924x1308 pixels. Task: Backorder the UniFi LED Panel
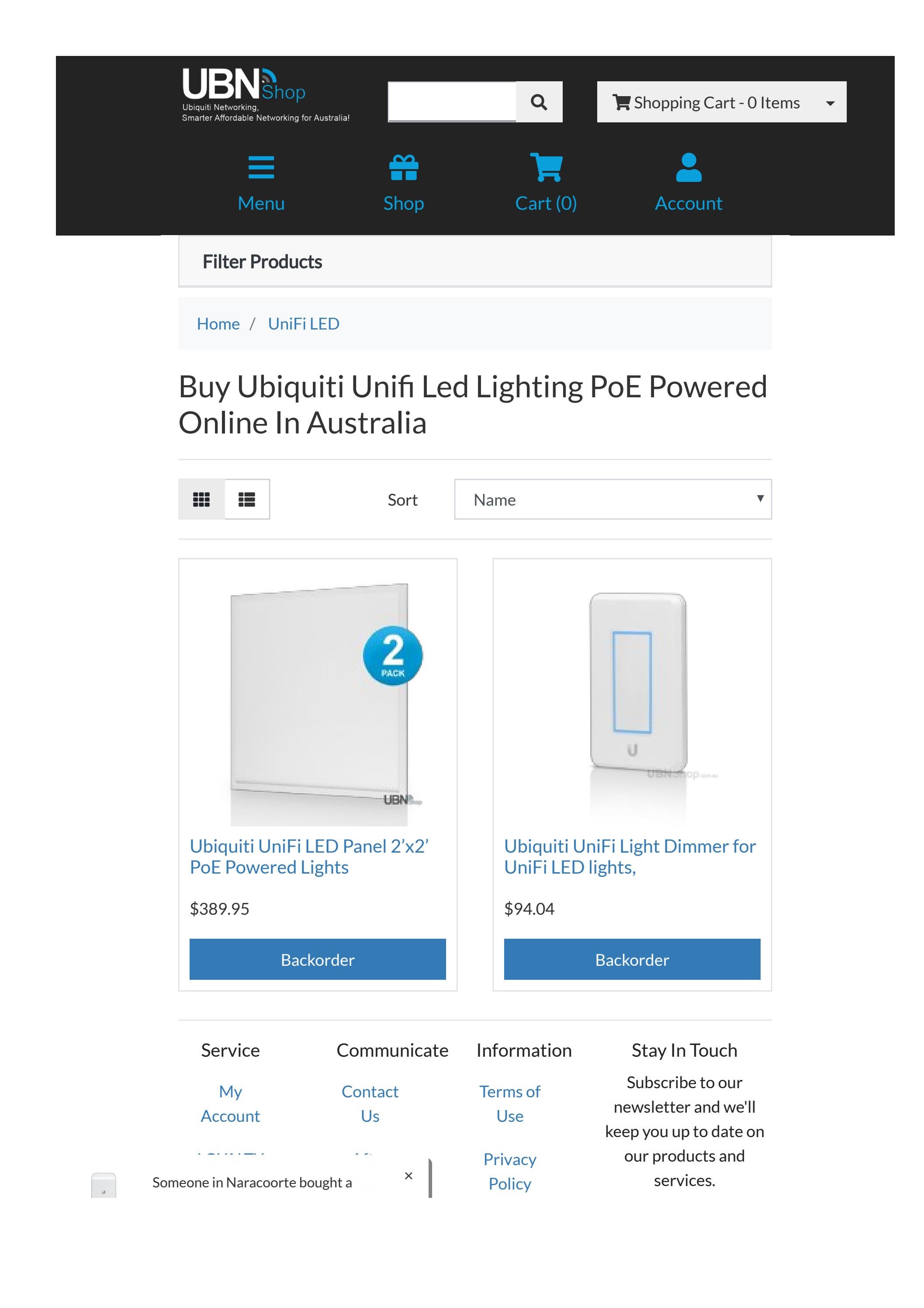coord(317,959)
